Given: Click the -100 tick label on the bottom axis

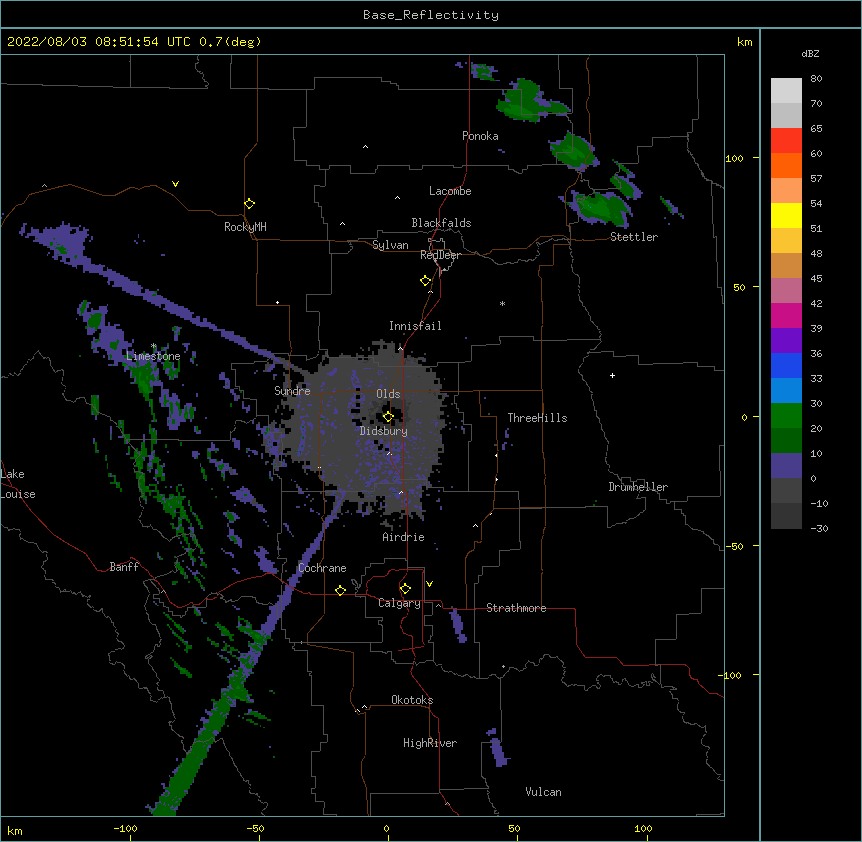Looking at the screenshot, I should (x=125, y=828).
